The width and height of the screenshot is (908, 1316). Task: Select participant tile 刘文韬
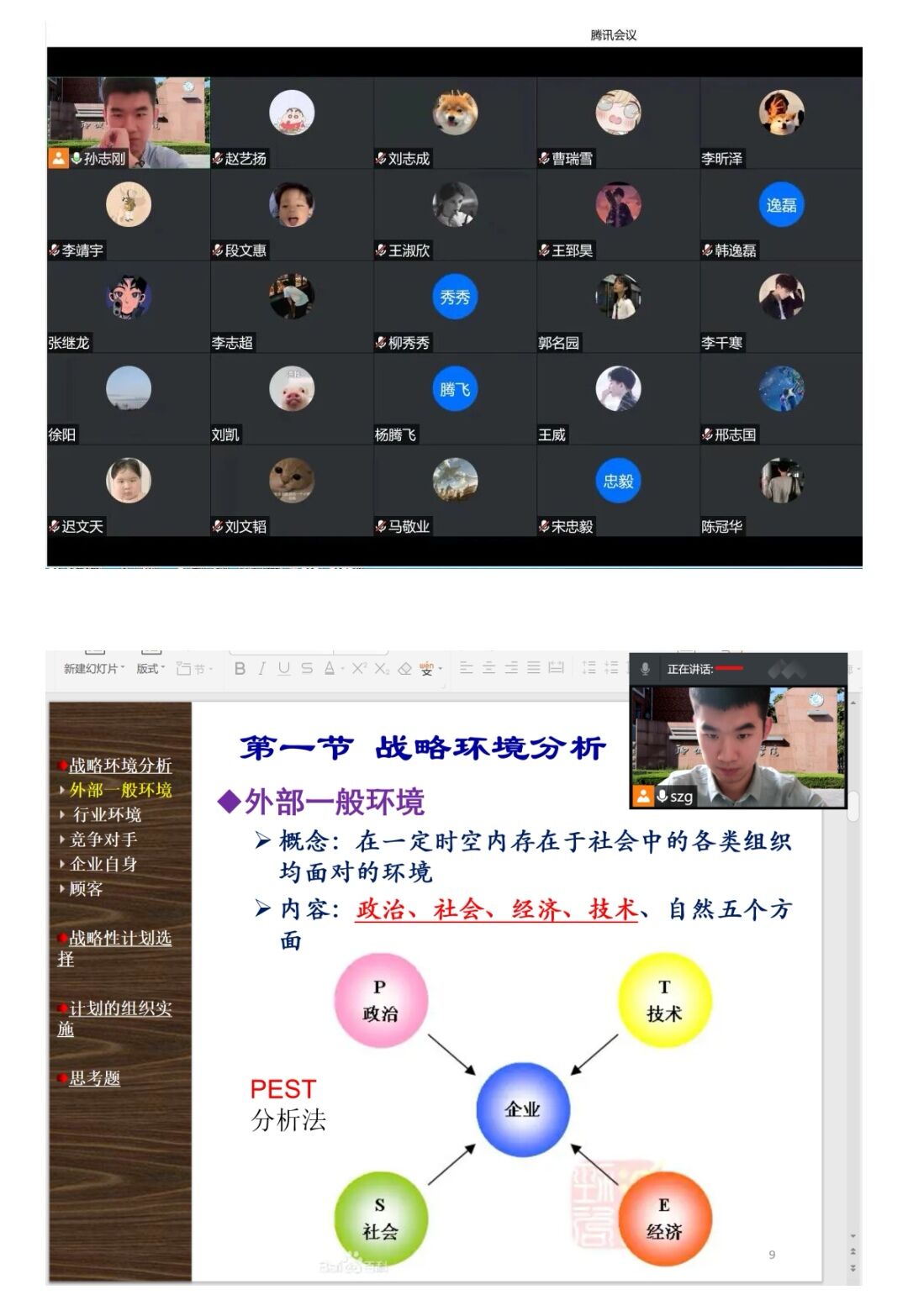point(292,491)
